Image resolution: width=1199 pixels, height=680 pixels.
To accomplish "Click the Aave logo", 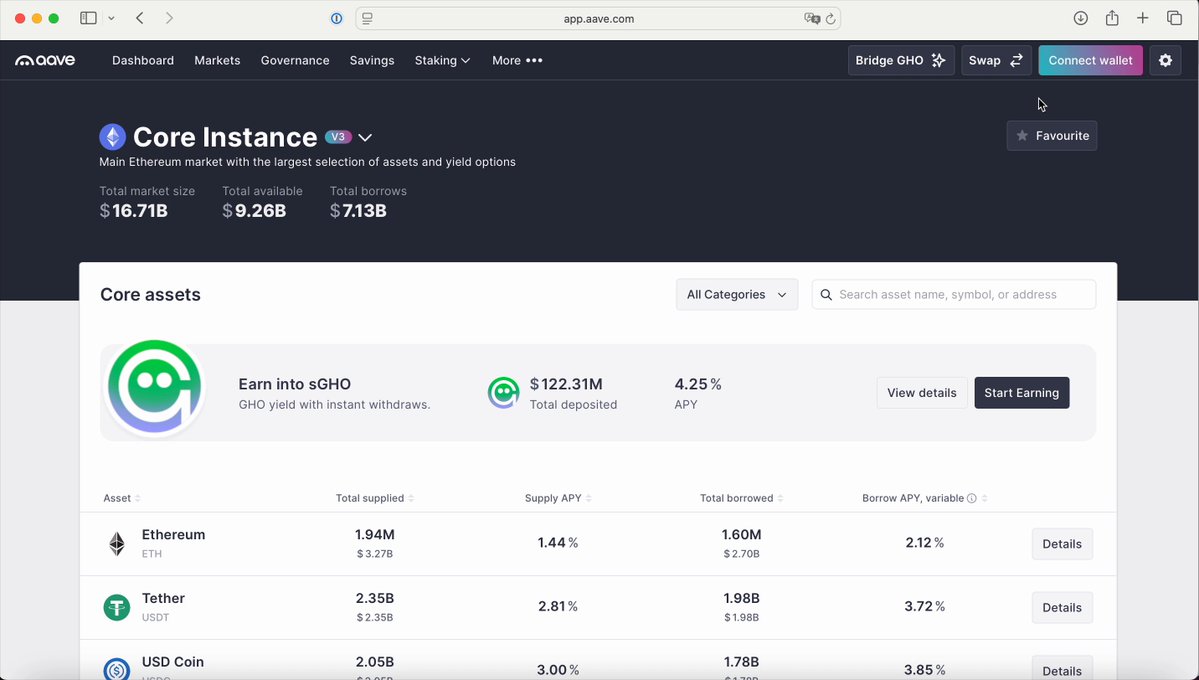I will pyautogui.click(x=45, y=60).
